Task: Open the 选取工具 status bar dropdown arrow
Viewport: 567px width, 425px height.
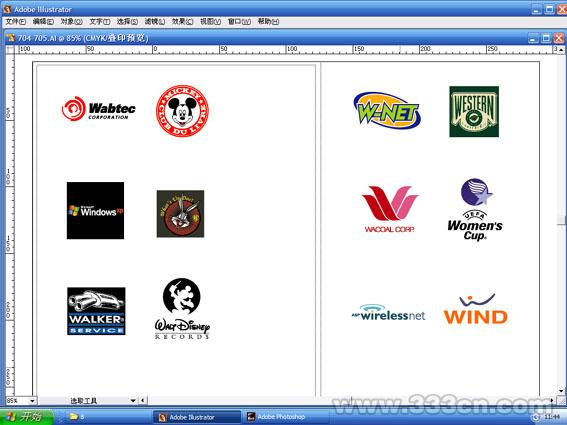Action: point(133,400)
